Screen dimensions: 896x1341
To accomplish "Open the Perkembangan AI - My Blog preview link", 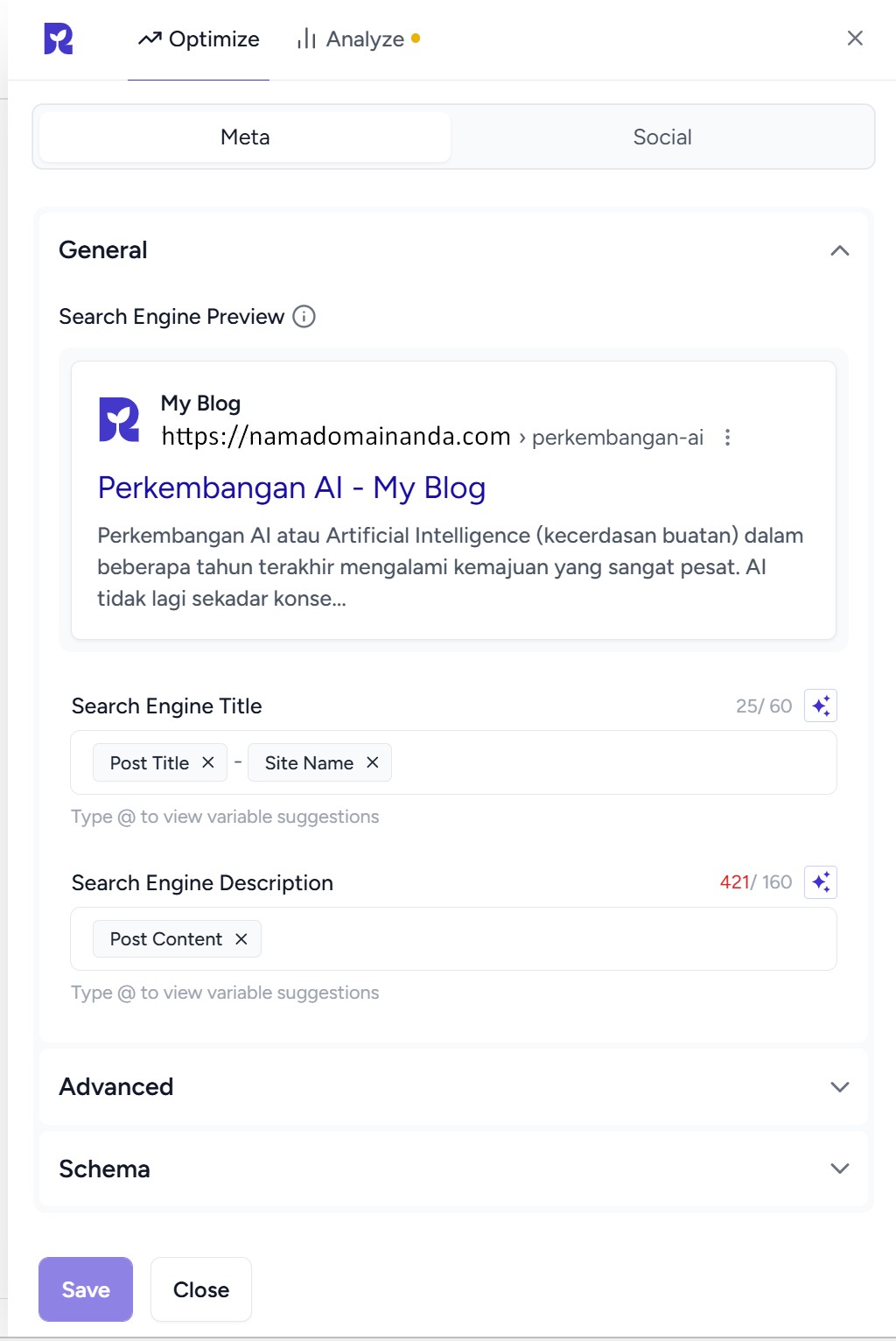I will (x=291, y=488).
